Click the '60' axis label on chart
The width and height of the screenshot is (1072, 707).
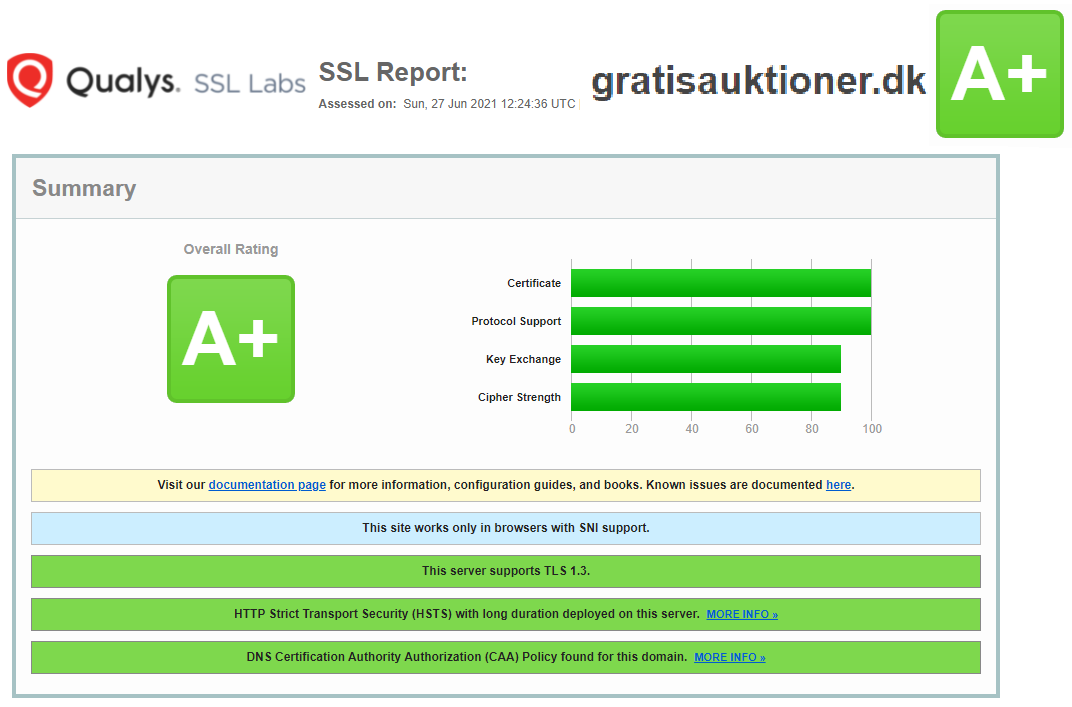click(x=752, y=429)
